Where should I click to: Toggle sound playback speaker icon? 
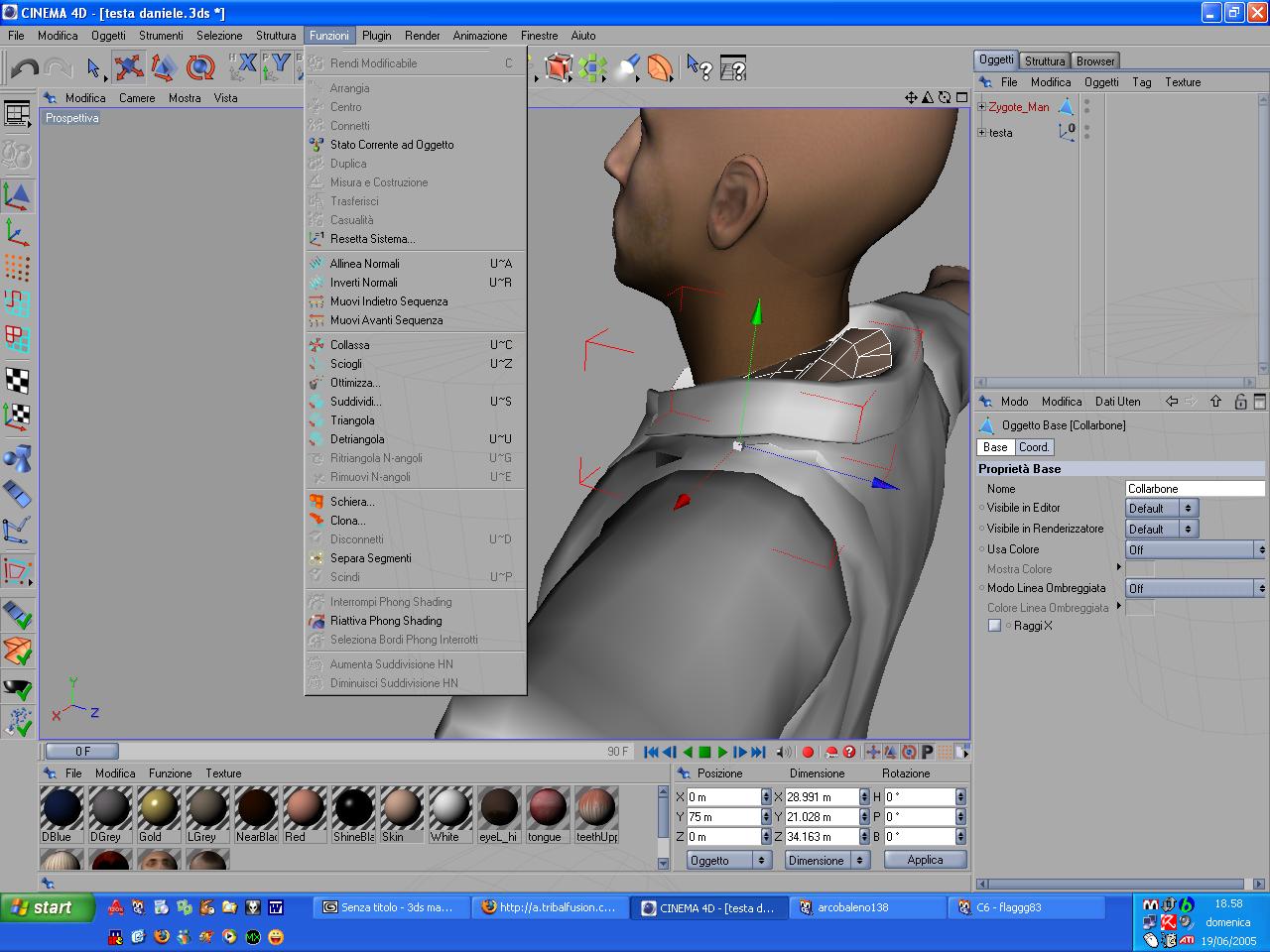tap(784, 752)
